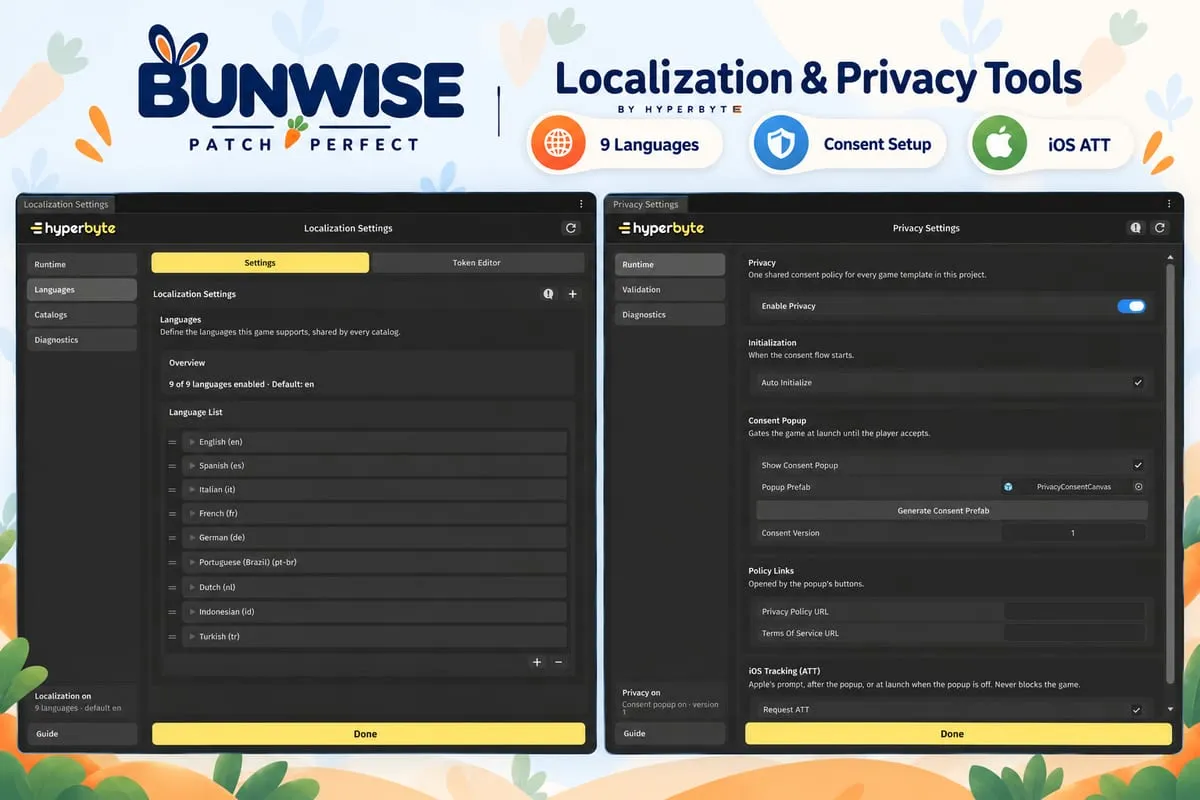Expand the Portuguese (Brazil) (pt-br) entry
Screen dimensions: 1200x800
(191, 563)
